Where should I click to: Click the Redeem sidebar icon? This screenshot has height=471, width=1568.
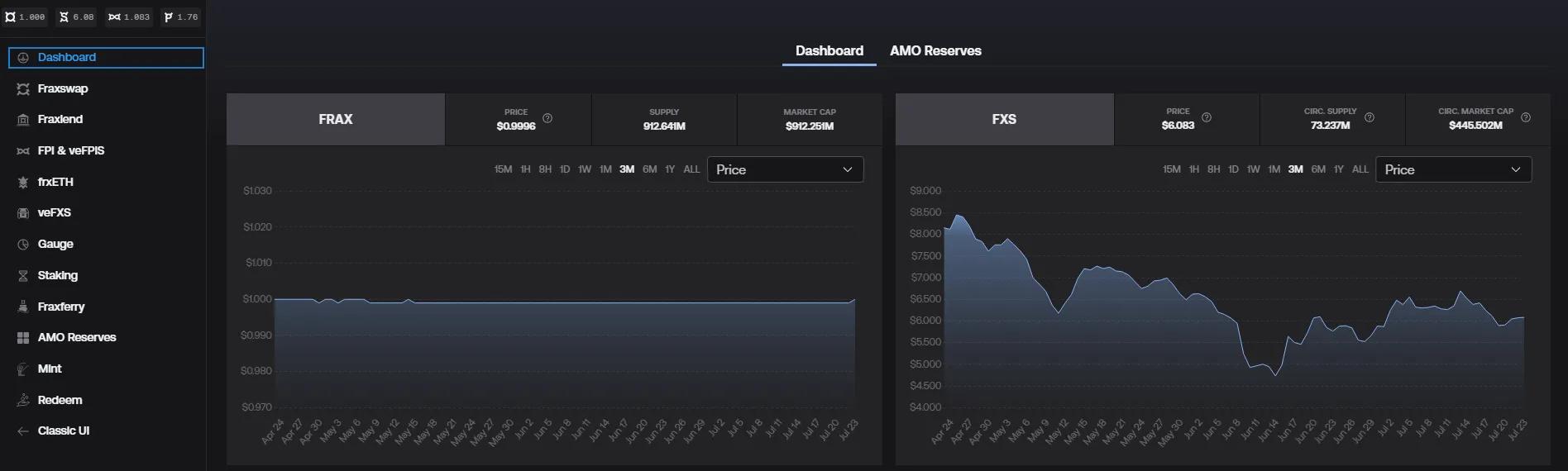23,400
